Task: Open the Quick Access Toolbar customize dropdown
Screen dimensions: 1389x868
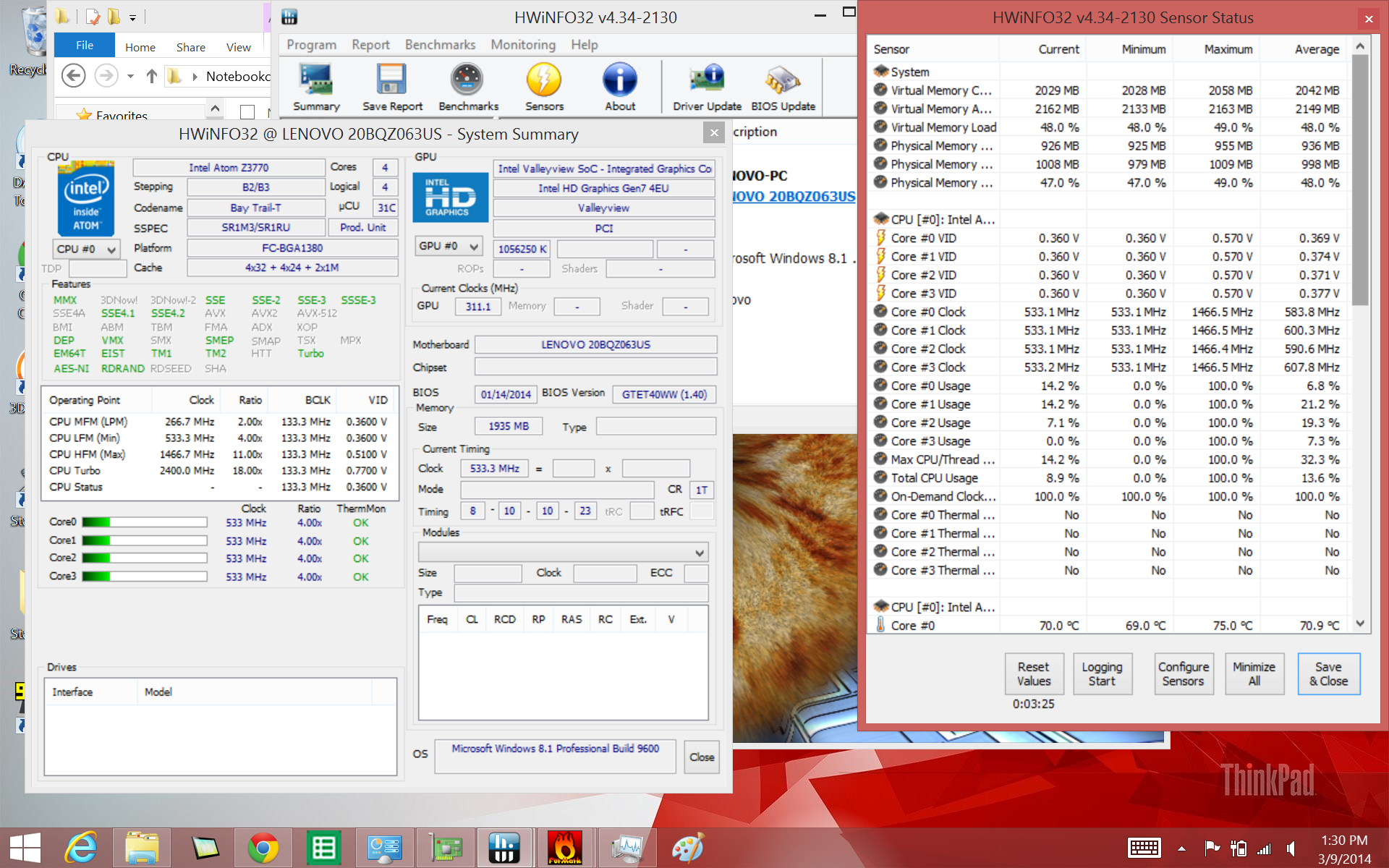Action: 133,17
